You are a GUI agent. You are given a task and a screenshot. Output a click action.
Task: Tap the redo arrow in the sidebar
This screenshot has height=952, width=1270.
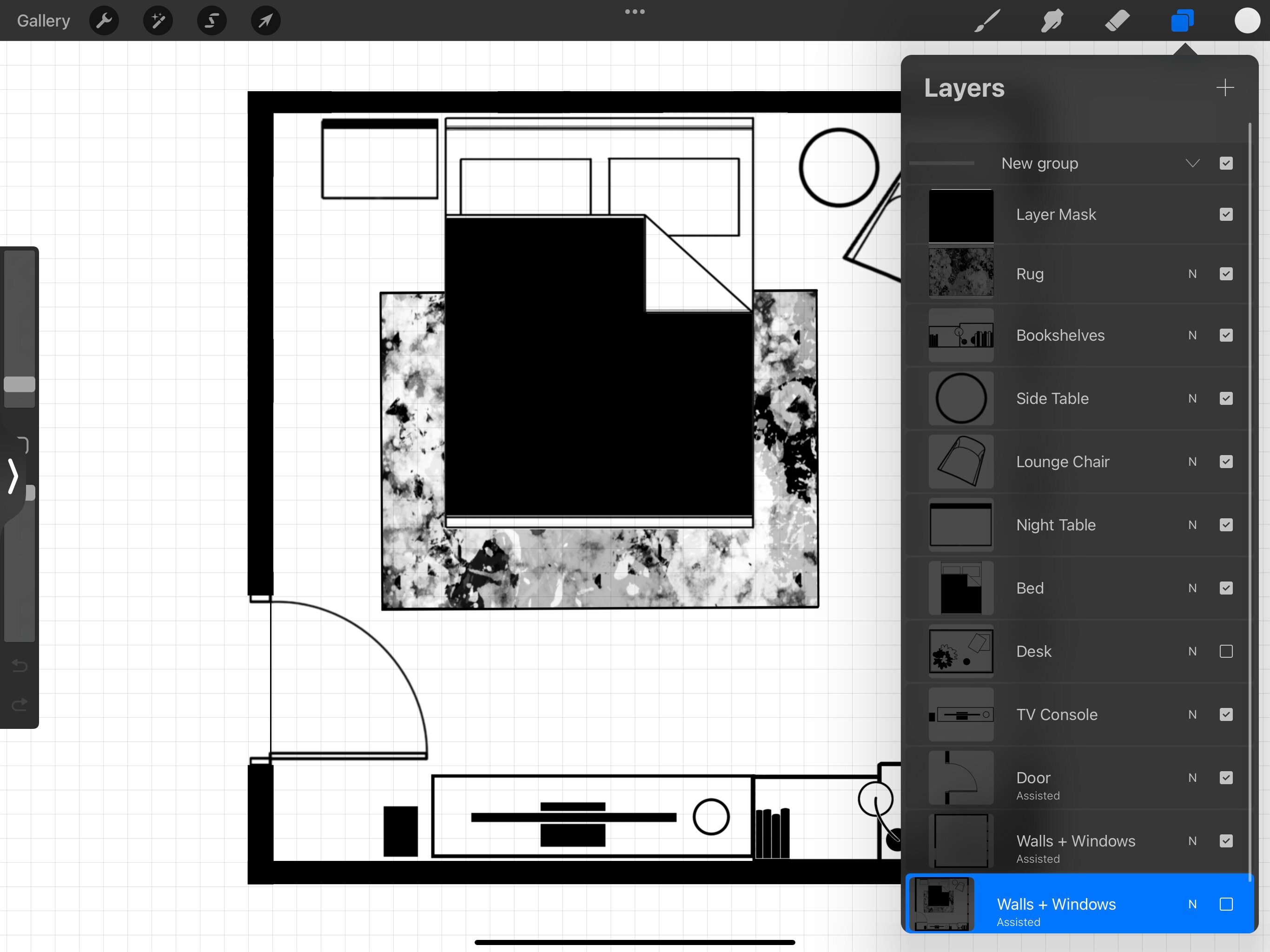(19, 705)
